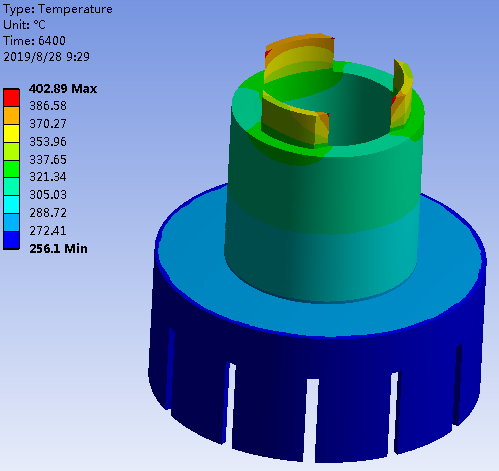Click the '2019/8/28 9:29' timestamp
The image size is (499, 471).
46,57
